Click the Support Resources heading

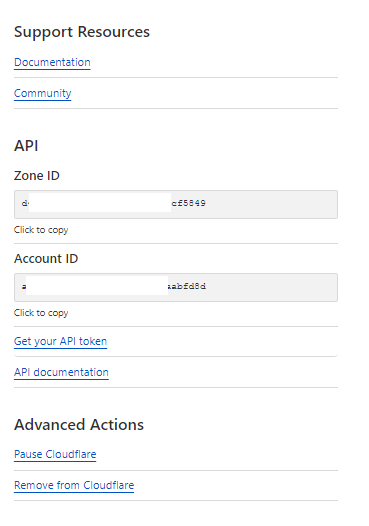pyautogui.click(x=82, y=32)
